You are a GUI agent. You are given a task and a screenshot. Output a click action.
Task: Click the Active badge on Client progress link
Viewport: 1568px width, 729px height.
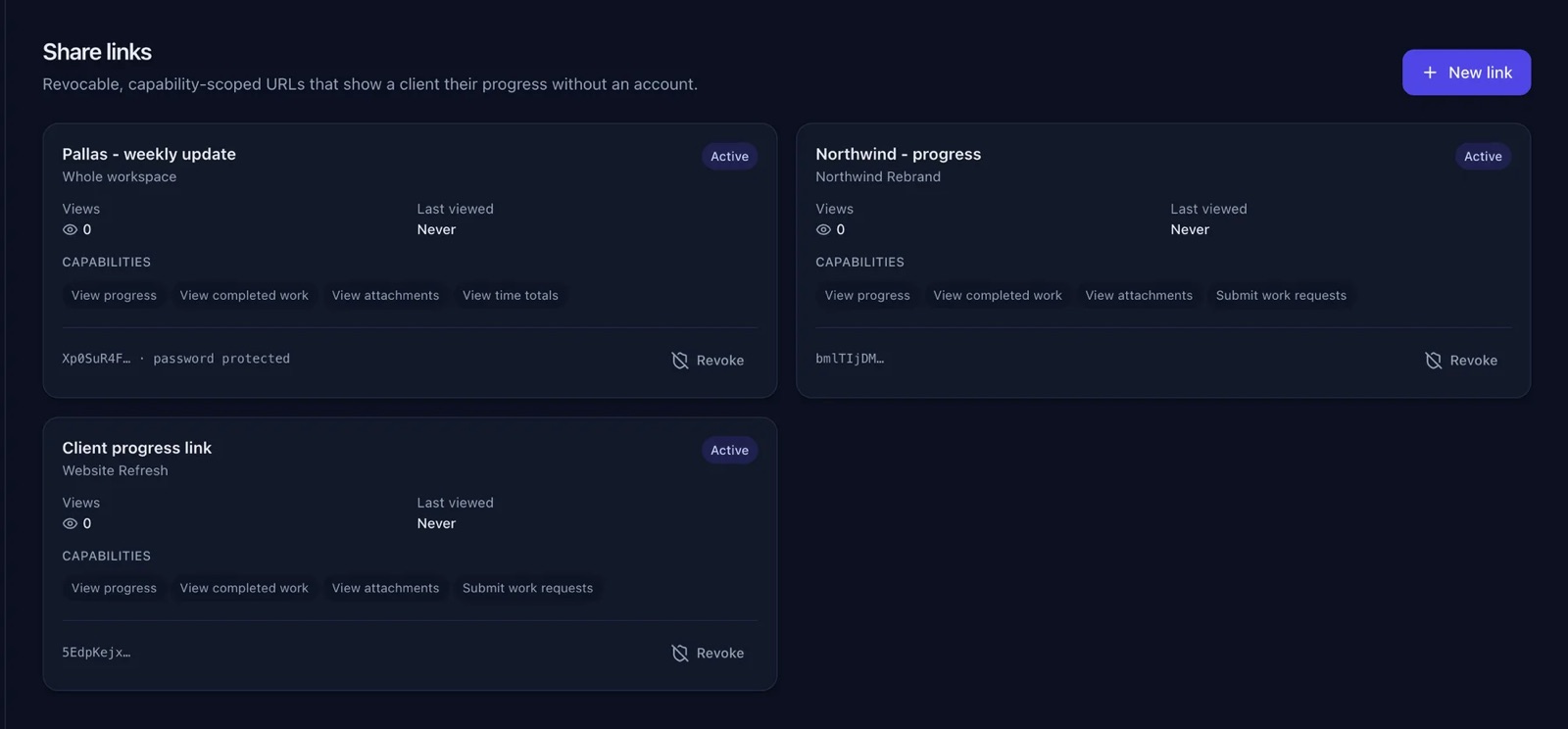(x=729, y=451)
